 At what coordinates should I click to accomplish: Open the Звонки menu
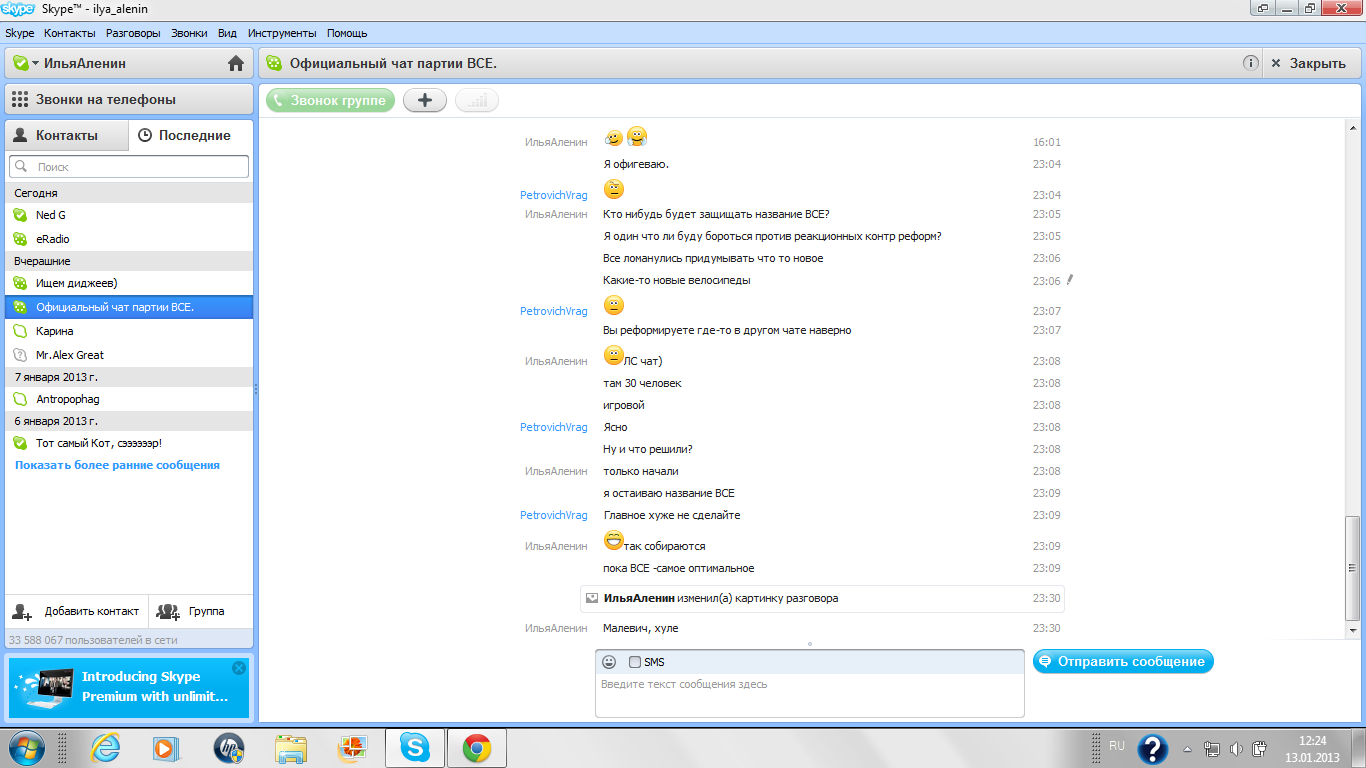click(x=190, y=33)
